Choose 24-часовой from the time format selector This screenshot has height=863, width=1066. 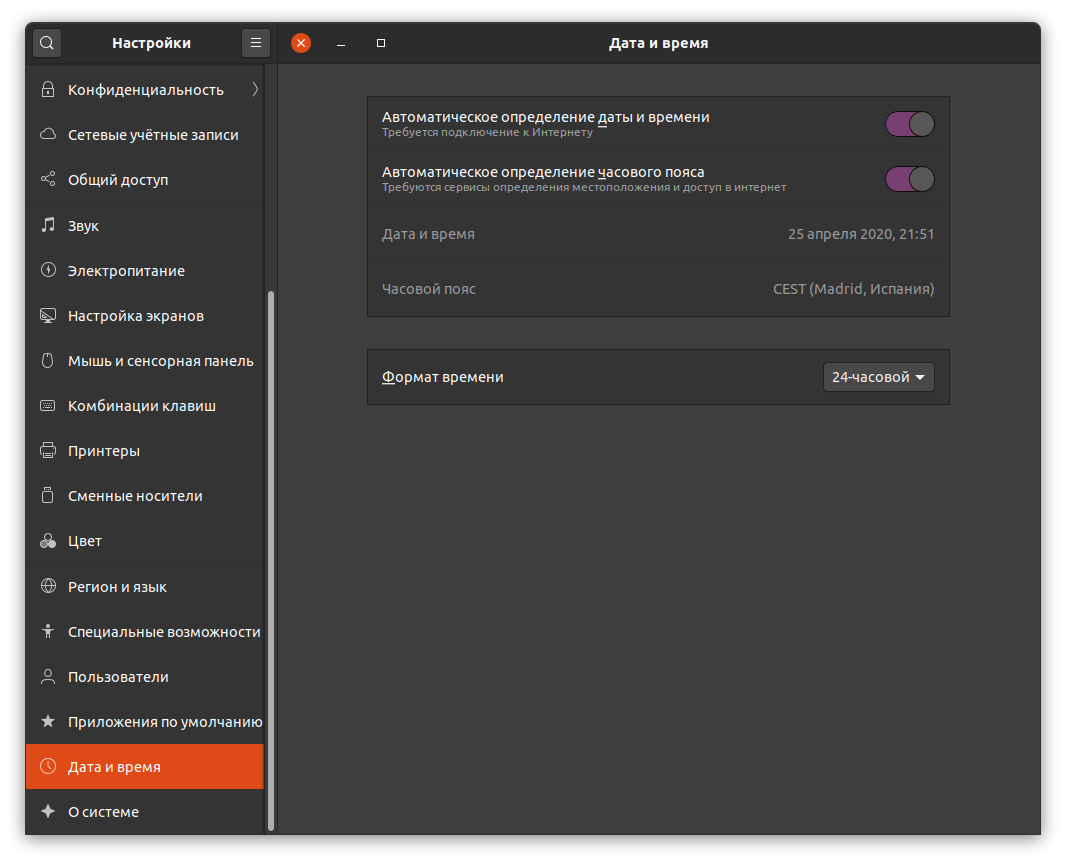tap(878, 377)
